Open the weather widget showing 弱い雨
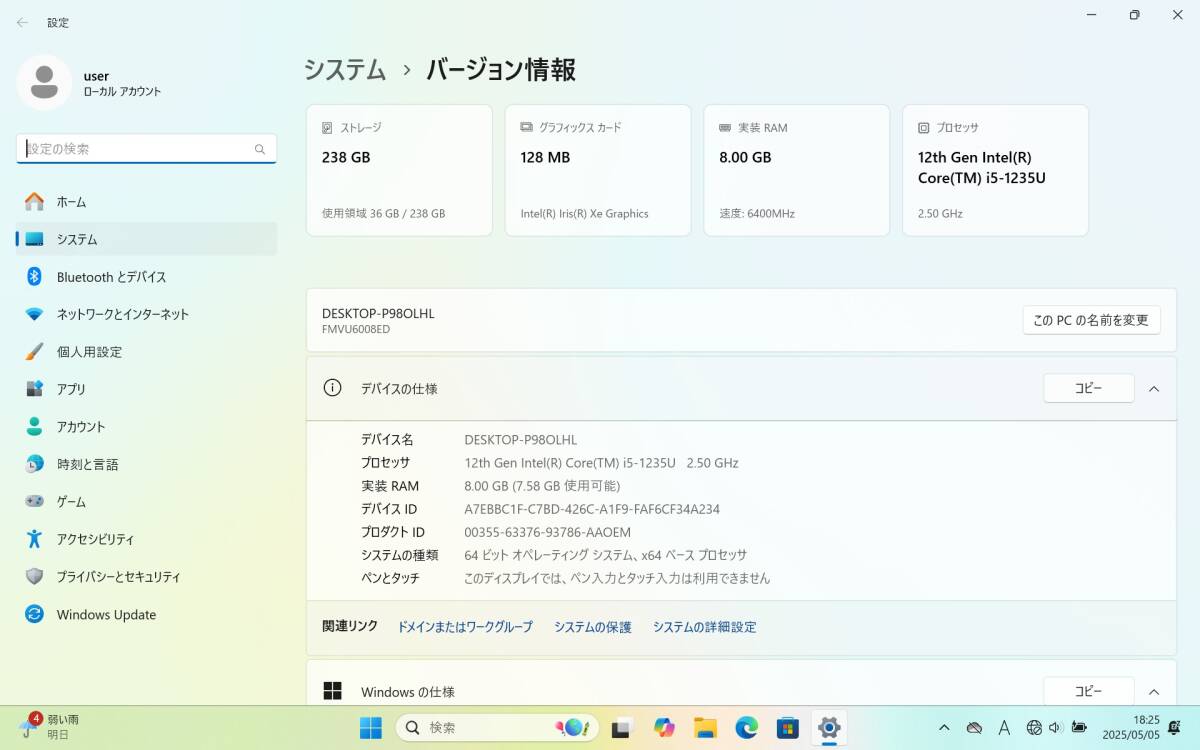 tap(50, 726)
